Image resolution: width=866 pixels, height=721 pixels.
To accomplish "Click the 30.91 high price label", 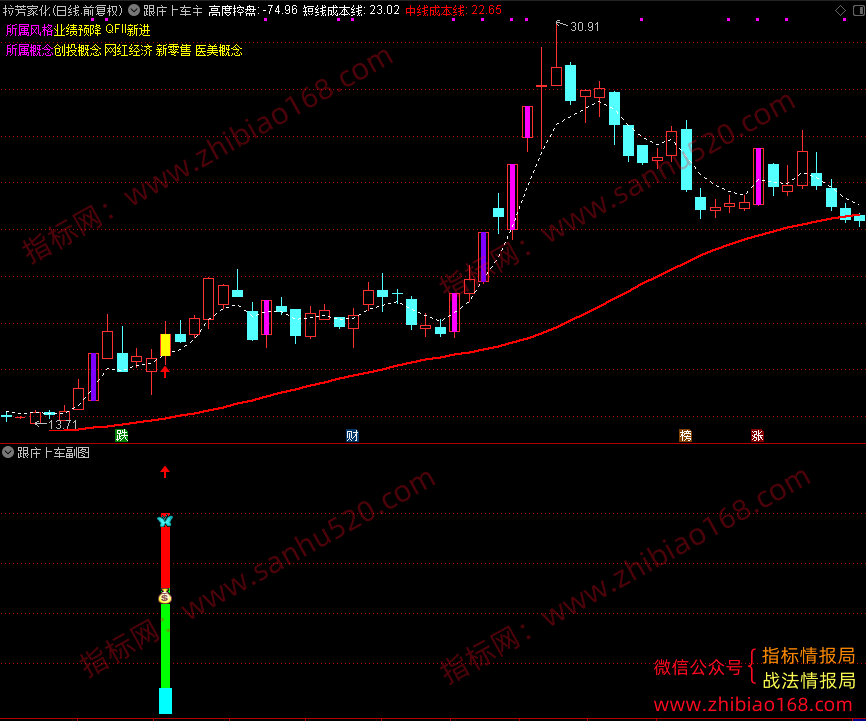I will click(584, 27).
